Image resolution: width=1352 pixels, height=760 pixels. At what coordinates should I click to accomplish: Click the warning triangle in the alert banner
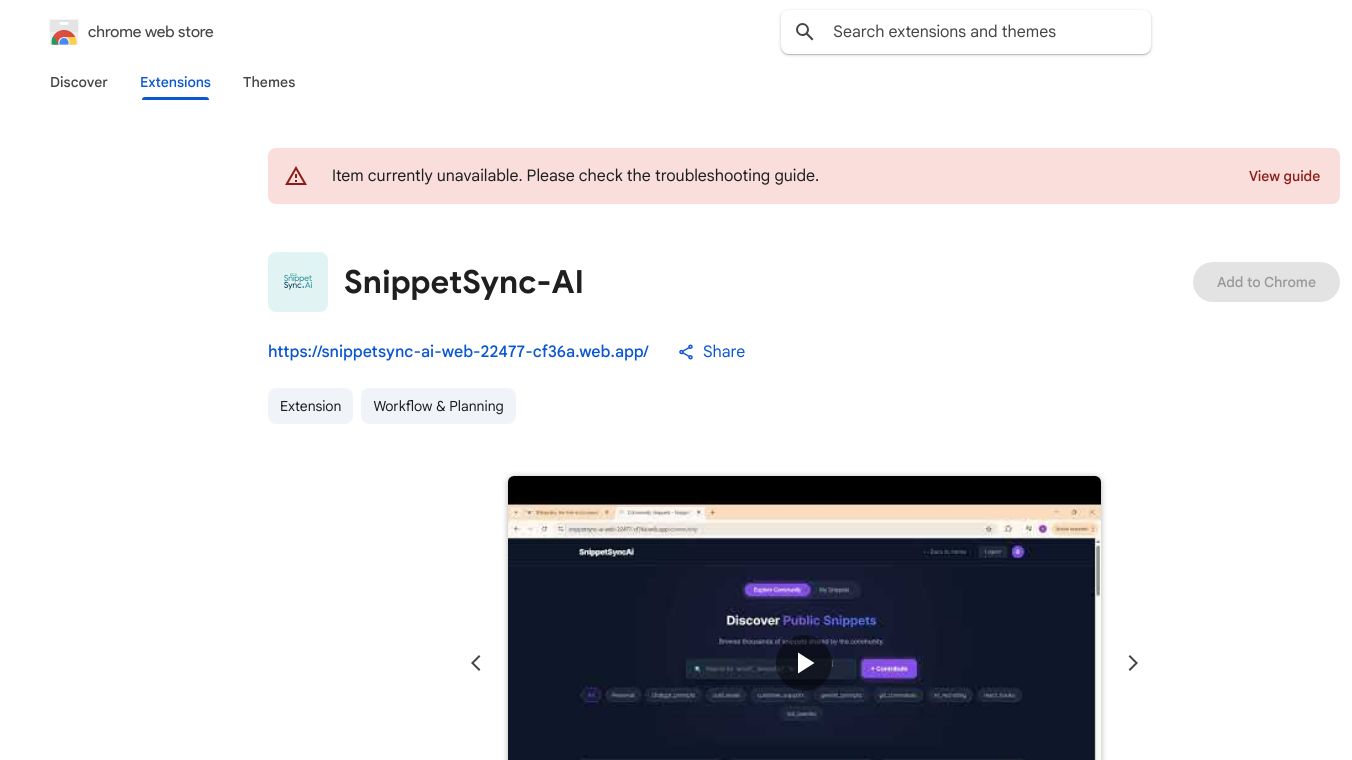pos(296,175)
